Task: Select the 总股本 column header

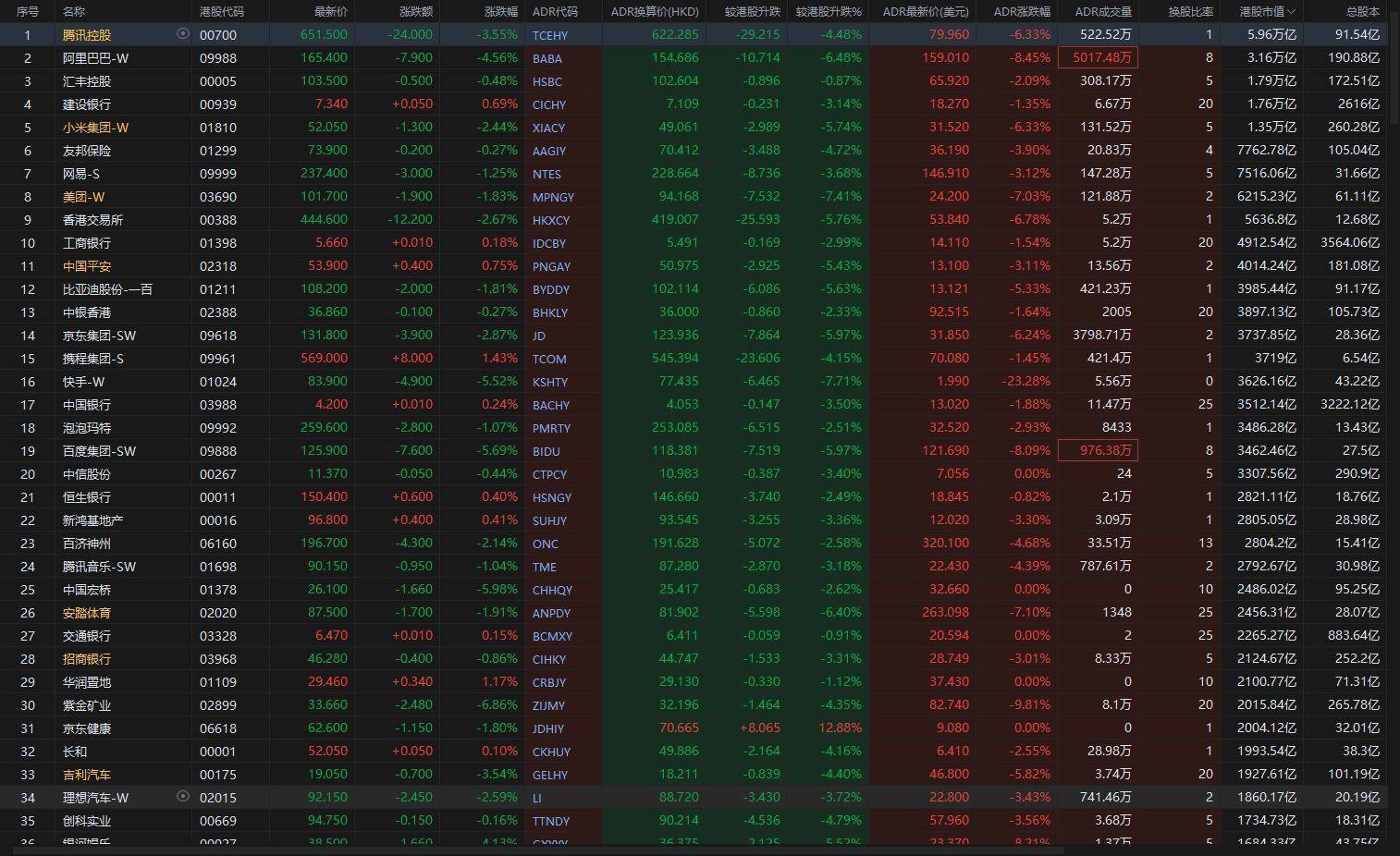Action: 1362,12
